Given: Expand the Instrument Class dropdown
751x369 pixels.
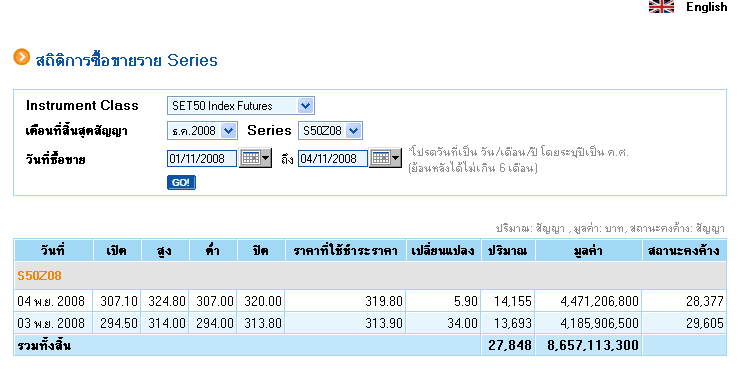Looking at the screenshot, I should pyautogui.click(x=240, y=106).
